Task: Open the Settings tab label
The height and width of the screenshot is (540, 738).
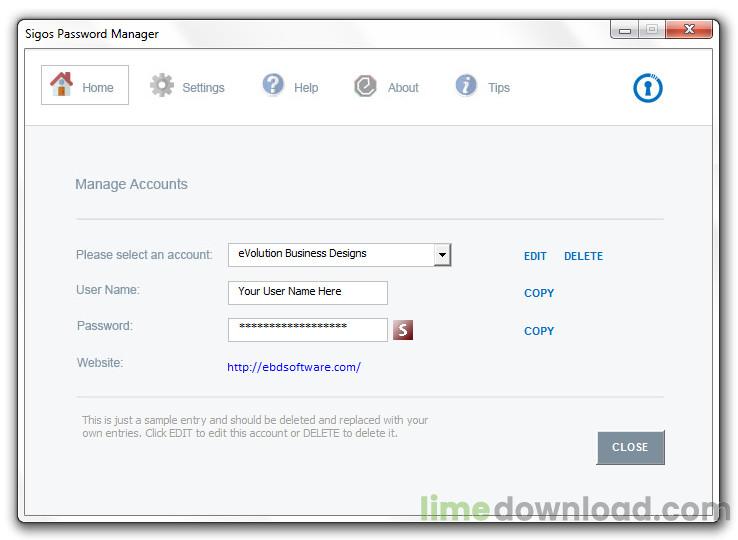Action: (203, 88)
